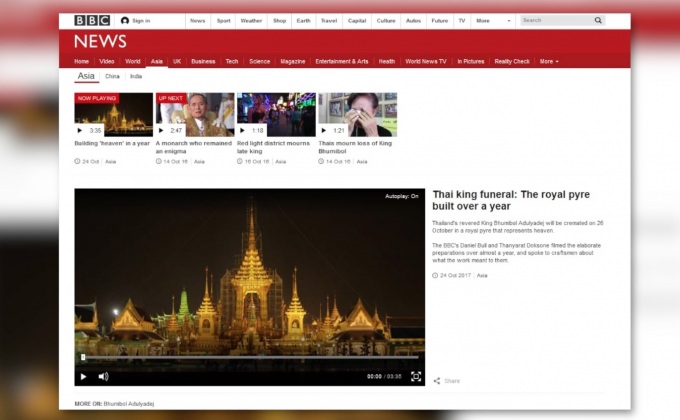Mute the video with speaker icon
Image resolution: width=680 pixels, height=420 pixels.
coord(103,377)
